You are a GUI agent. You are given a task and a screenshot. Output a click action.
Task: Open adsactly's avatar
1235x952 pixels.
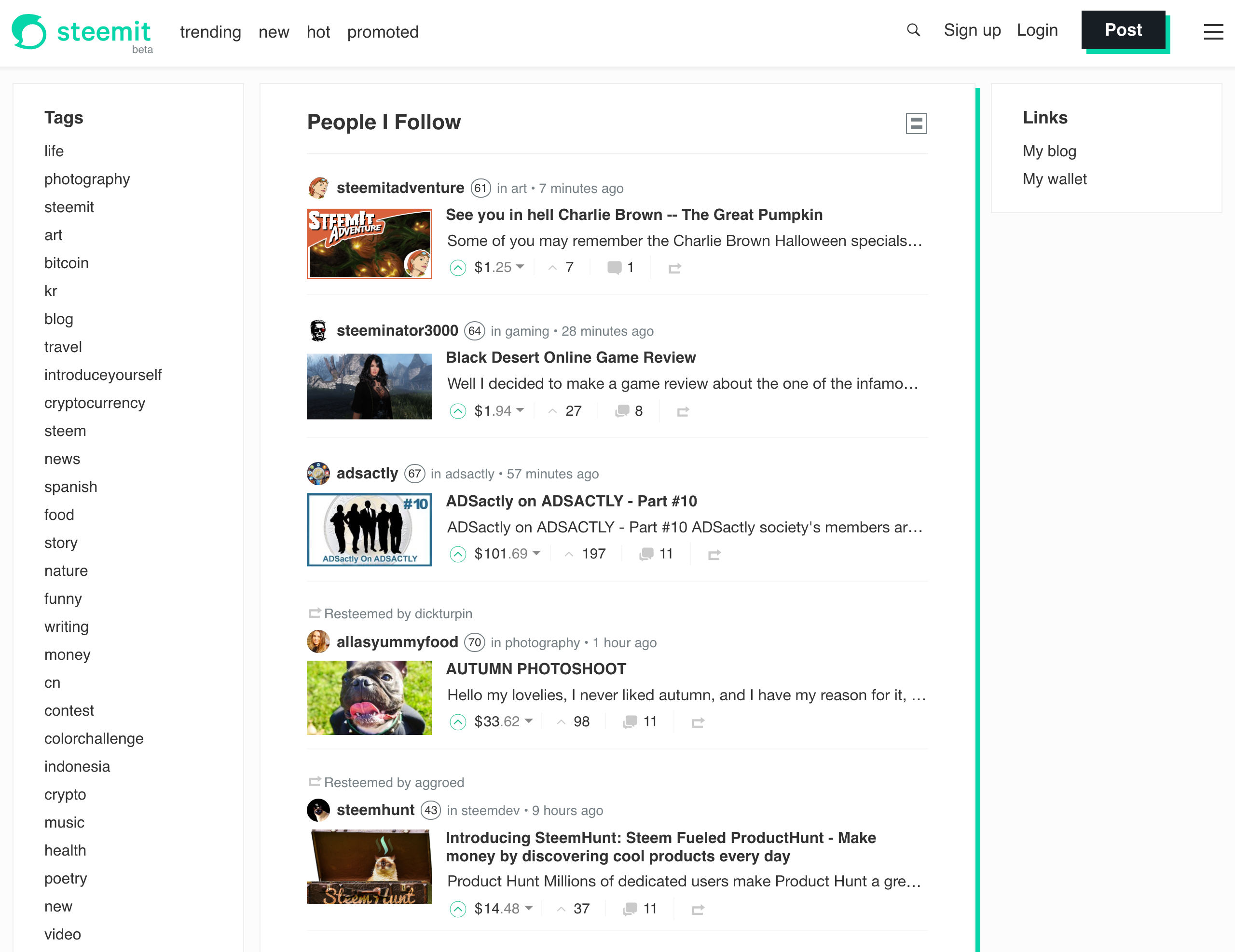(x=318, y=474)
